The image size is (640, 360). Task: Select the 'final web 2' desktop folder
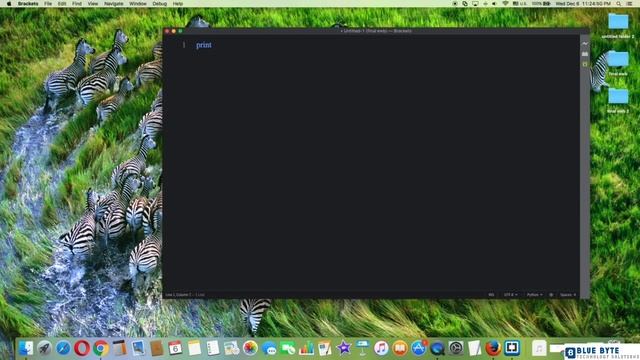pos(618,100)
